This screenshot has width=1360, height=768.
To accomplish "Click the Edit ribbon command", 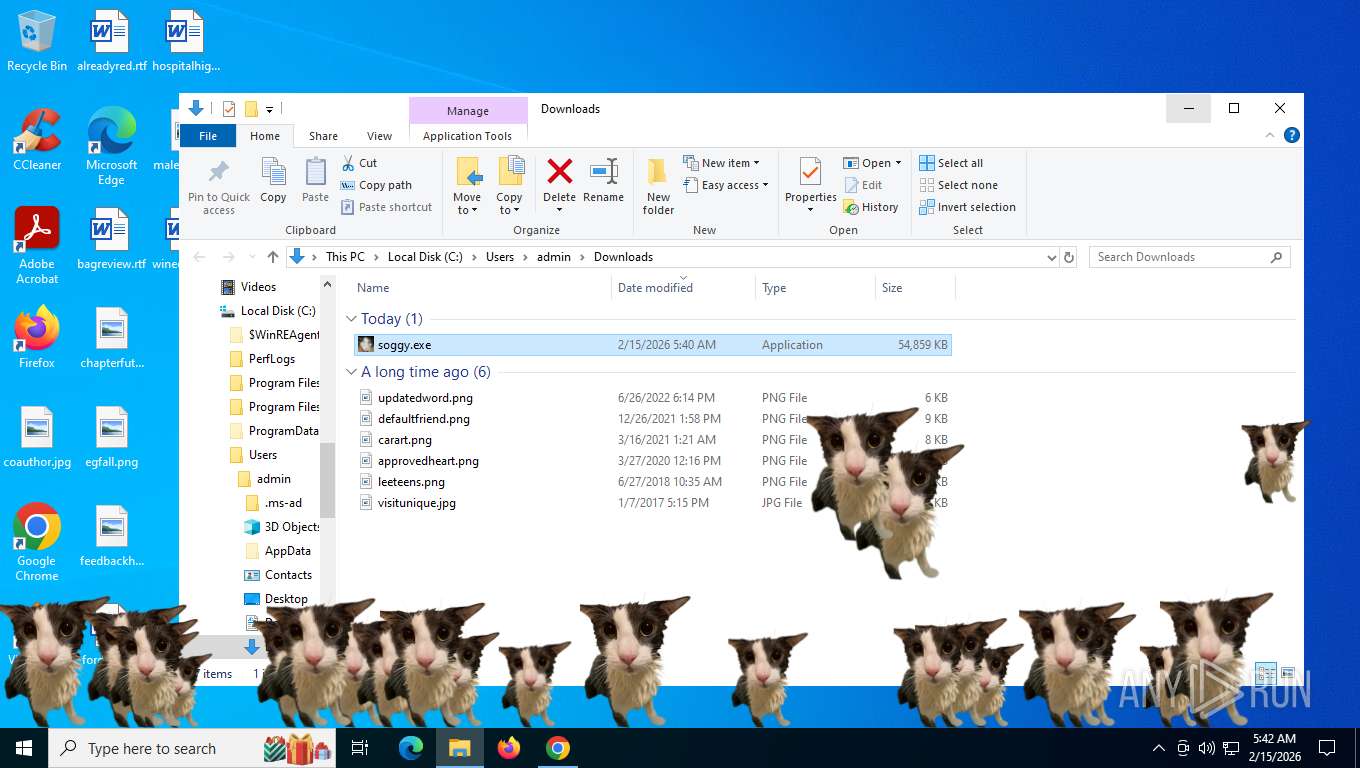I will coord(864,185).
